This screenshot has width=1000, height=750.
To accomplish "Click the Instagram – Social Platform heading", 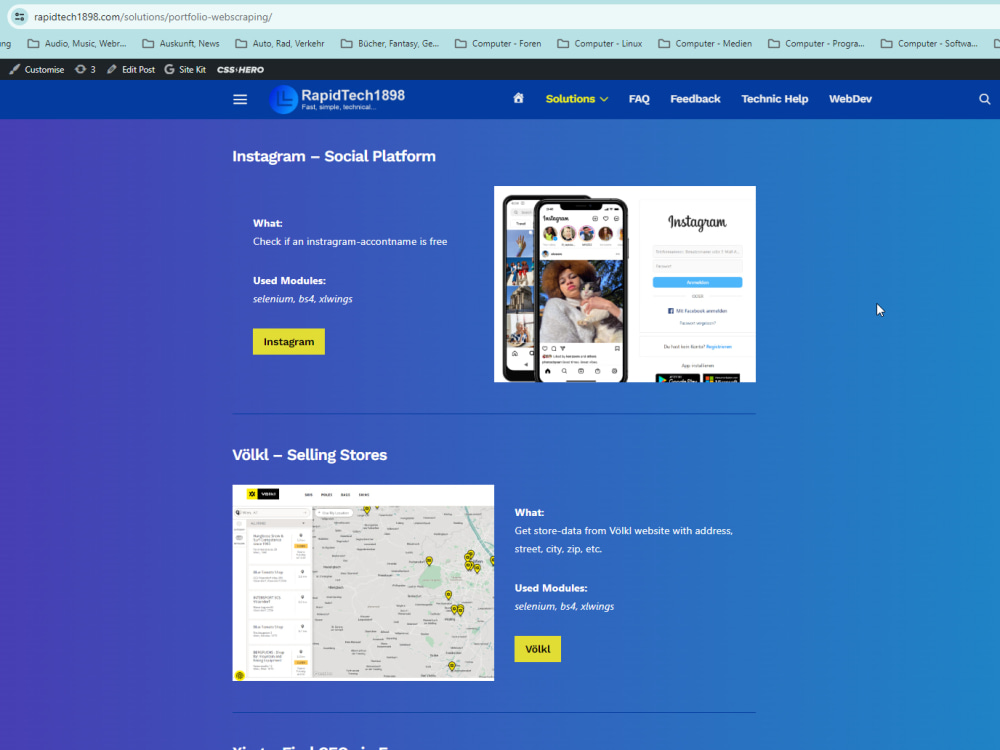I will pos(334,156).
